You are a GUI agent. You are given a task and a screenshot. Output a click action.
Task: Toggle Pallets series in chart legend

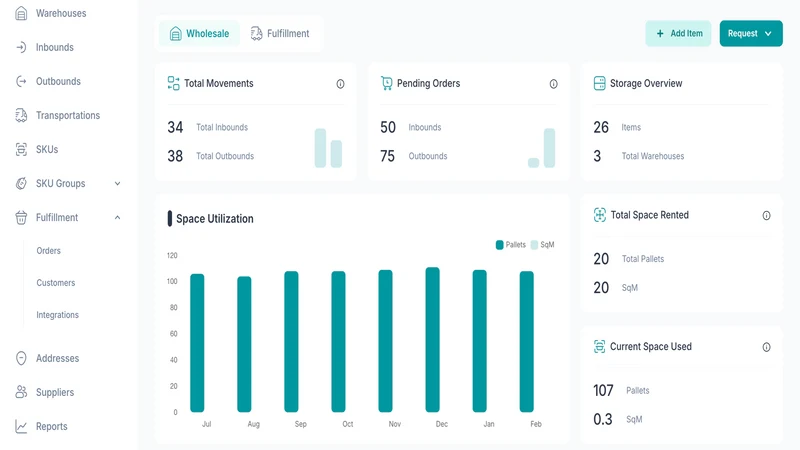click(x=511, y=245)
